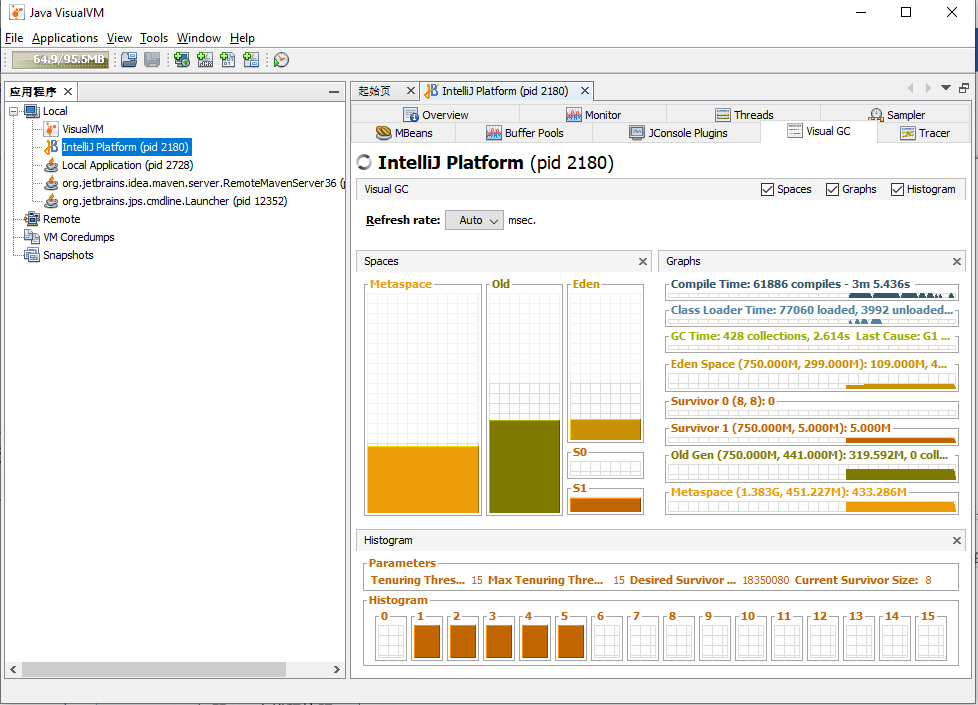Click the Add JMX Connection toolbar icon
Image resolution: width=978 pixels, height=705 pixels.
(x=205, y=60)
